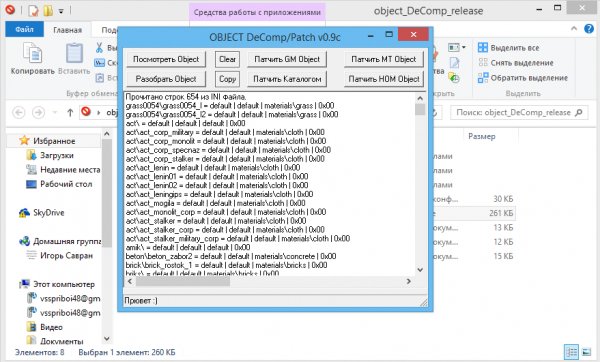Click the Разобрать Object button
The image size is (600, 362).
tap(166, 79)
